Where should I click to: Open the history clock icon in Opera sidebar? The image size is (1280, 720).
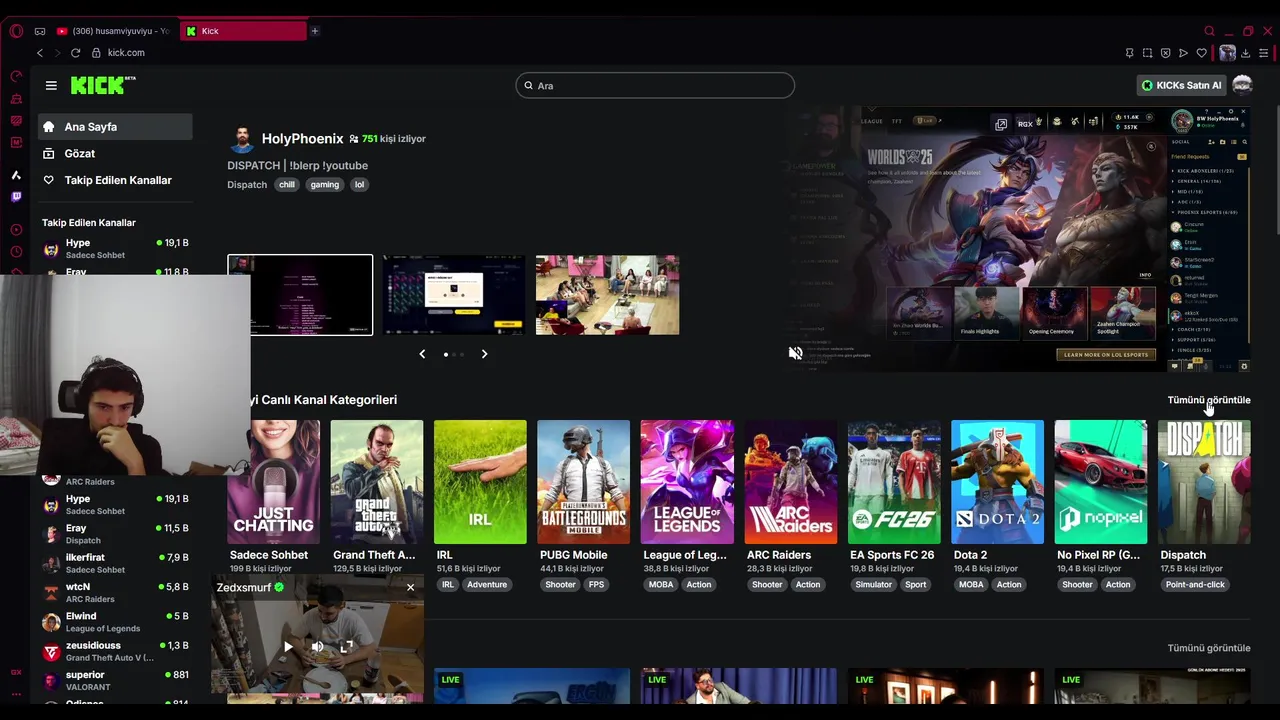click(16, 251)
